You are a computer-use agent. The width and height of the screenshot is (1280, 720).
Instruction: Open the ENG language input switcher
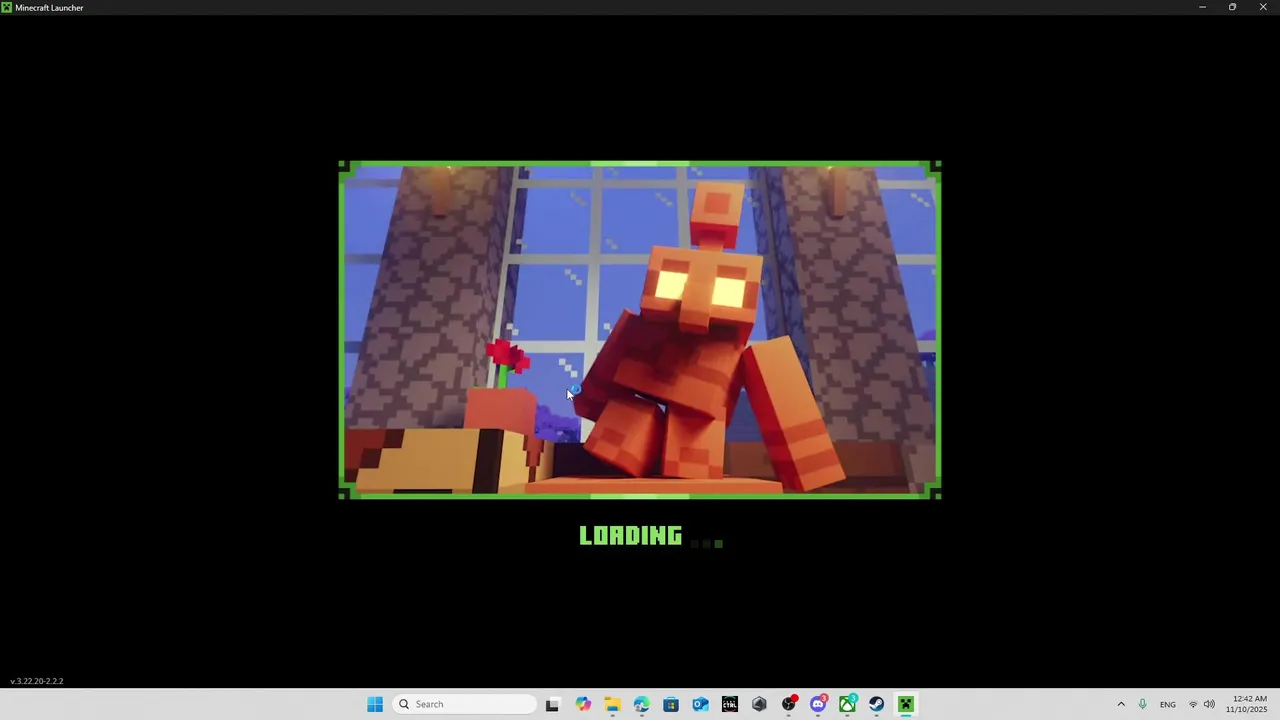(x=1168, y=705)
